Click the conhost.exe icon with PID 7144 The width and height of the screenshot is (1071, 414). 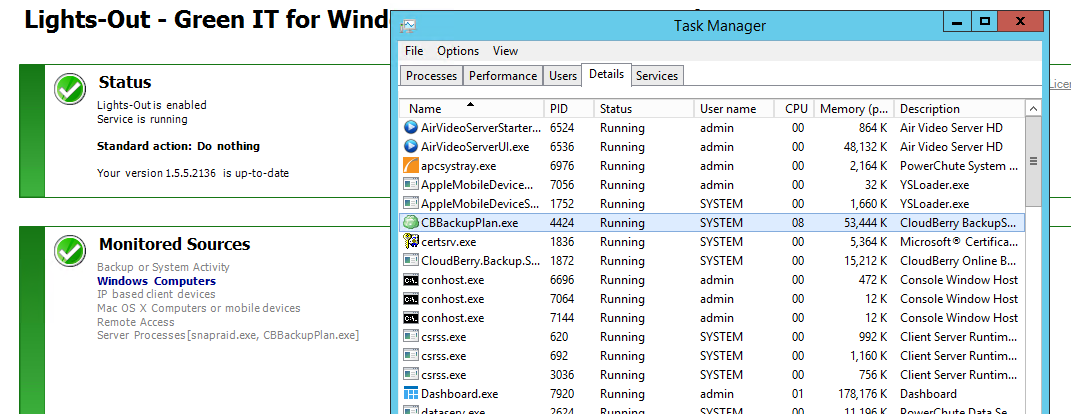[411, 318]
